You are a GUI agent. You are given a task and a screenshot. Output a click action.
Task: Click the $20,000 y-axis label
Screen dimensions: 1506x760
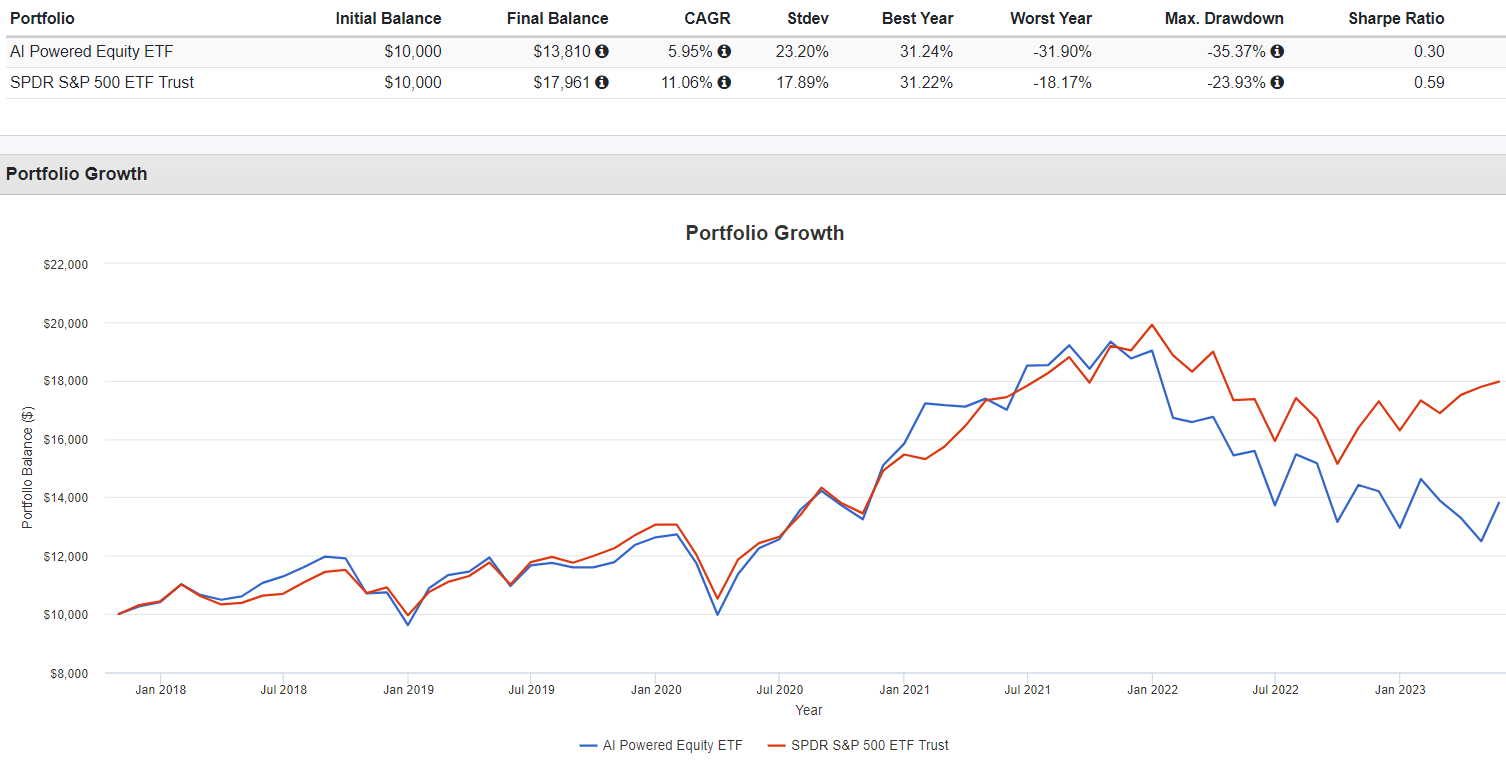68,324
